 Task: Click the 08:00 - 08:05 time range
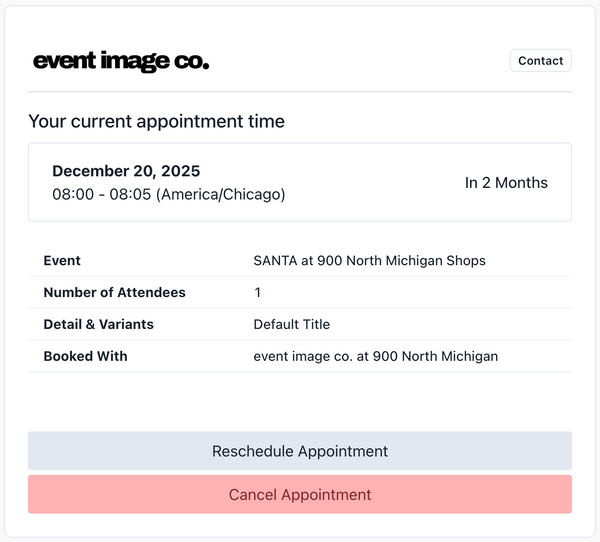pos(101,194)
